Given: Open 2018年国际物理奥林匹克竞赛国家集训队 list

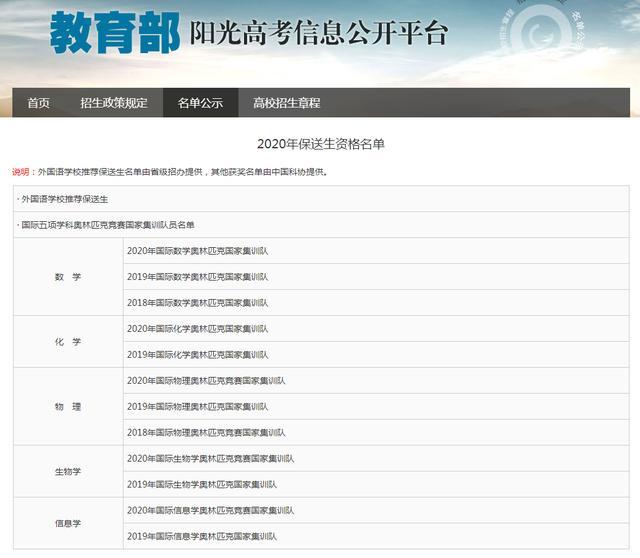Looking at the screenshot, I should tap(206, 433).
